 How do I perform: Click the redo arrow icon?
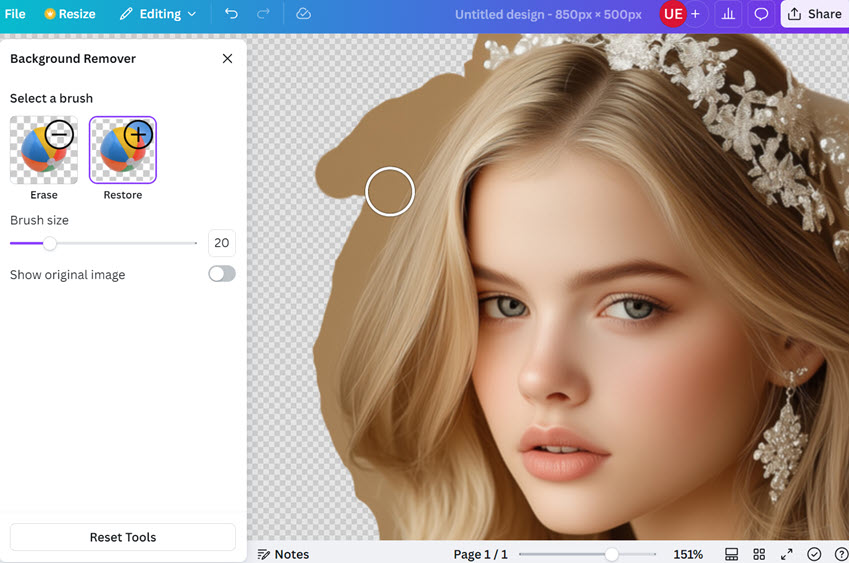[263, 14]
